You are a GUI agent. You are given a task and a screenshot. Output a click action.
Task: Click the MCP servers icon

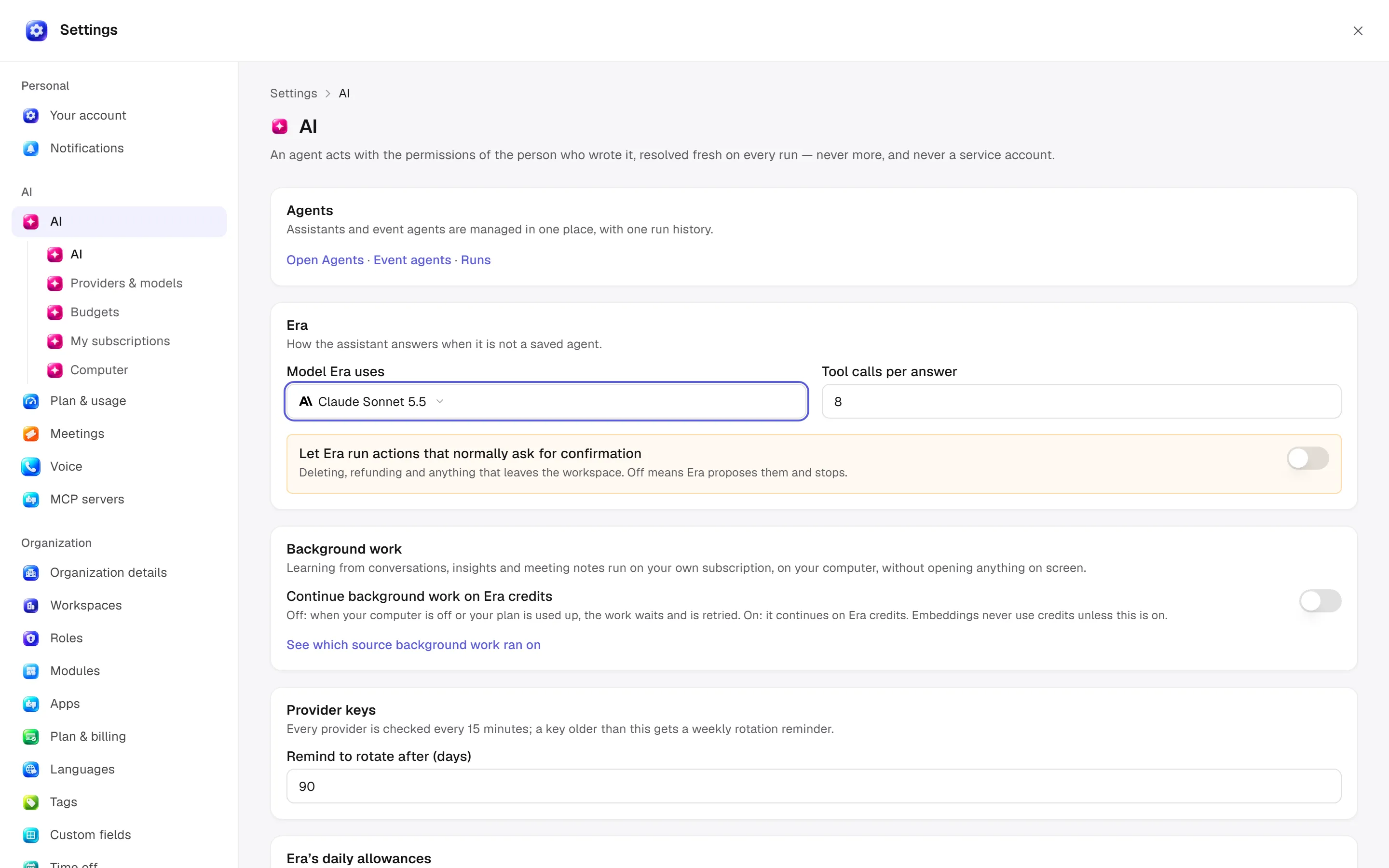[31, 500]
